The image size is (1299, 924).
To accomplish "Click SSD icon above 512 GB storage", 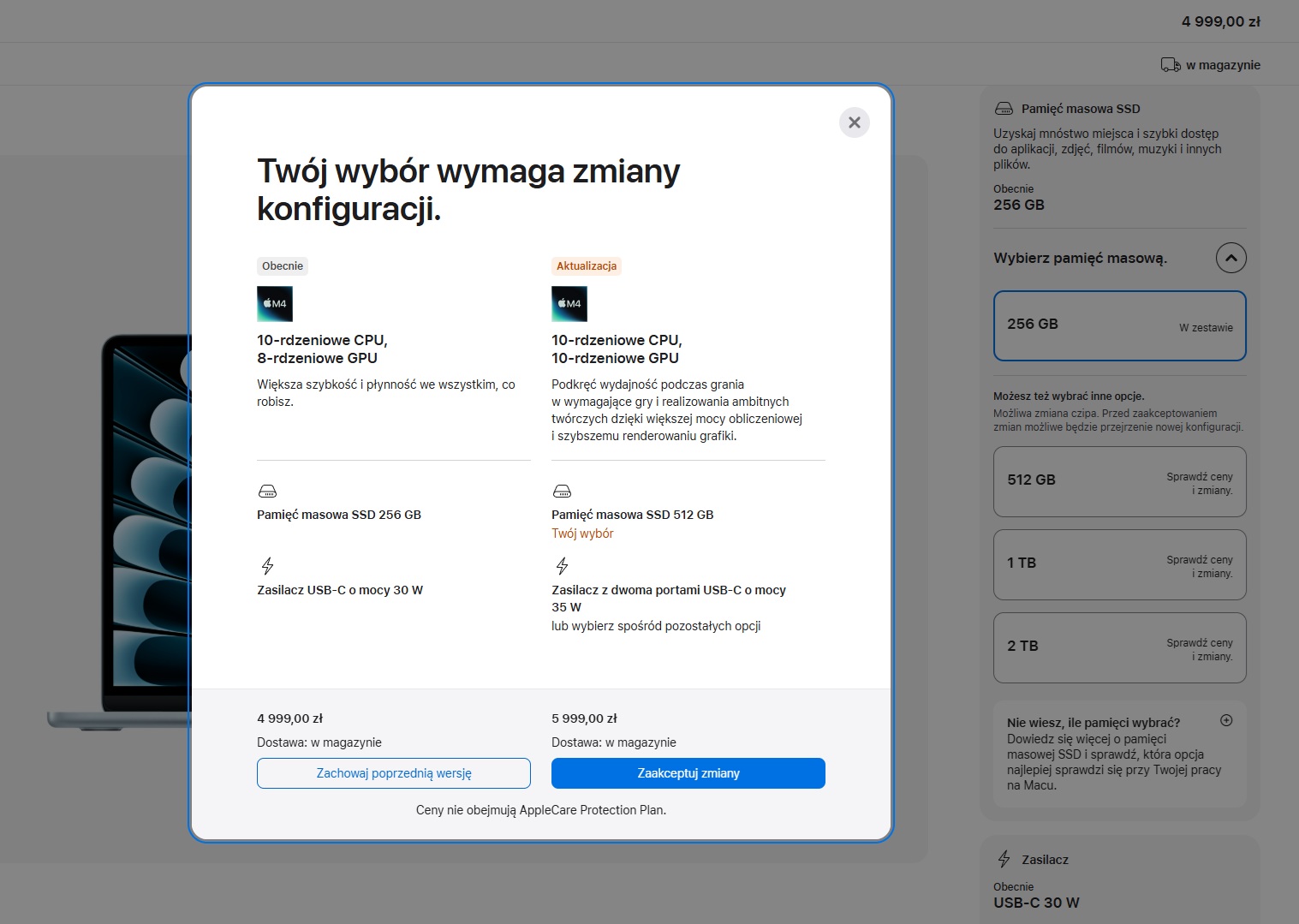I will click(x=562, y=492).
